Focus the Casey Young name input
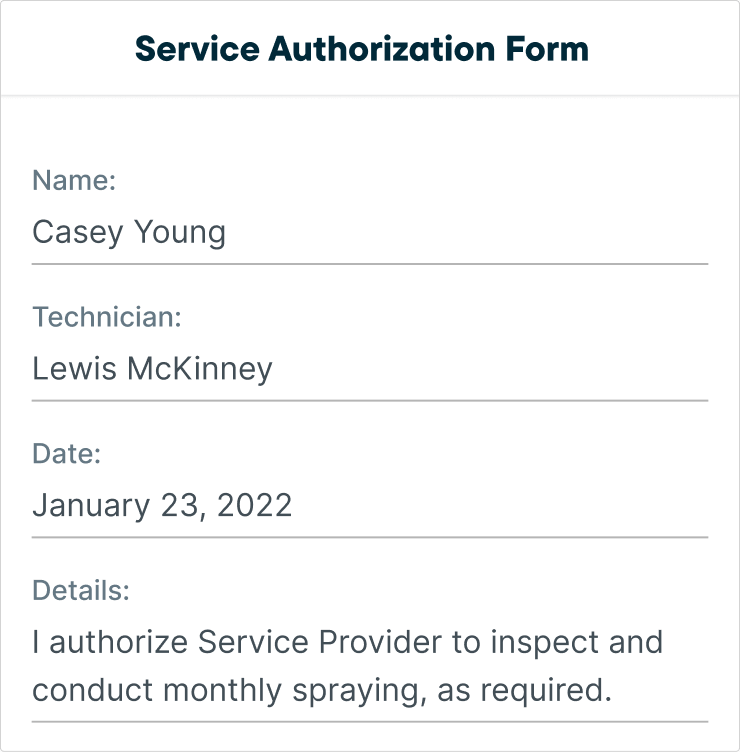The width and height of the screenshot is (740, 752). click(x=370, y=233)
